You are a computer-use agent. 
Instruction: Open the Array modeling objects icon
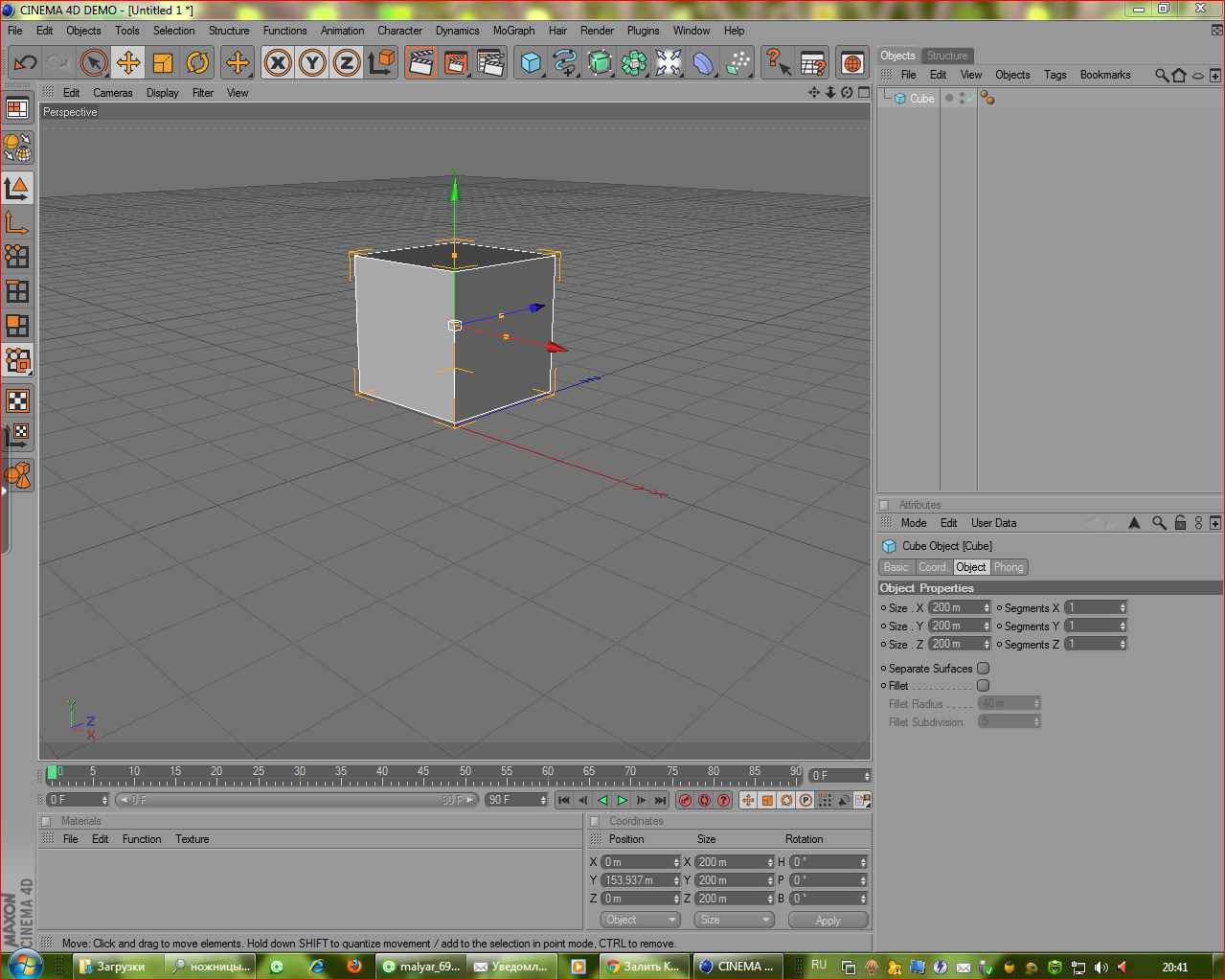[x=634, y=63]
